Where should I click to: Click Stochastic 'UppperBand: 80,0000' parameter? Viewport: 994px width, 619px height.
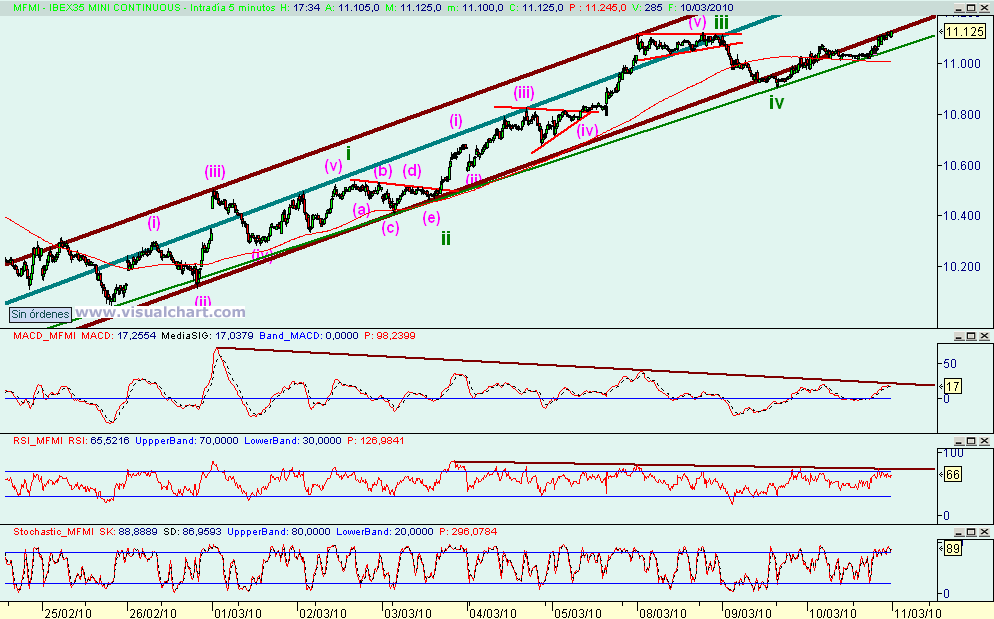279,531
